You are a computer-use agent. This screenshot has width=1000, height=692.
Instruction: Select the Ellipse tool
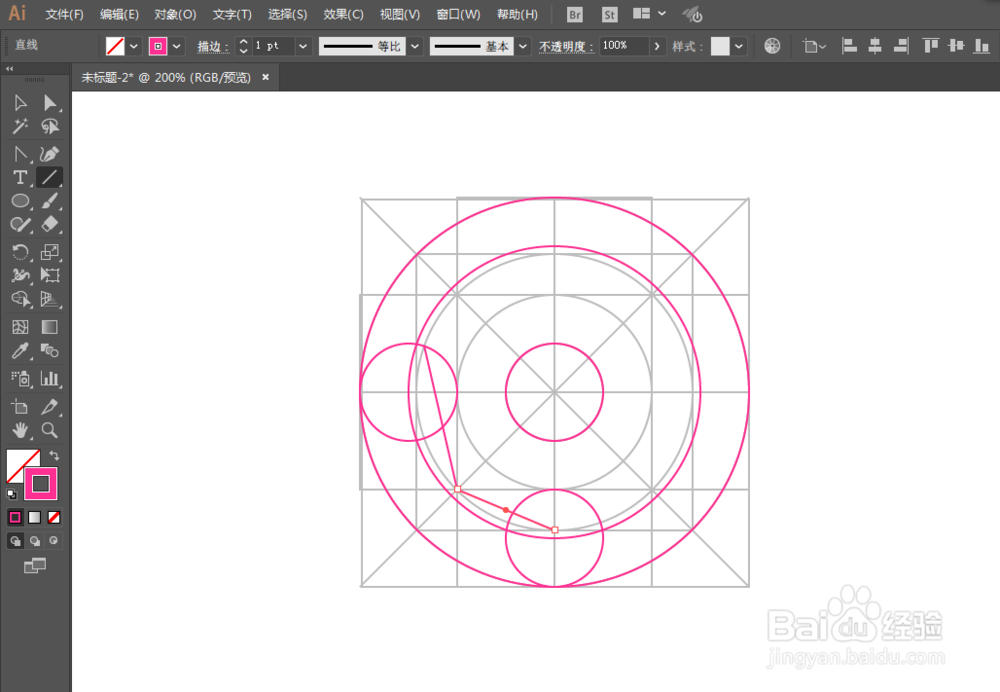coord(19,201)
